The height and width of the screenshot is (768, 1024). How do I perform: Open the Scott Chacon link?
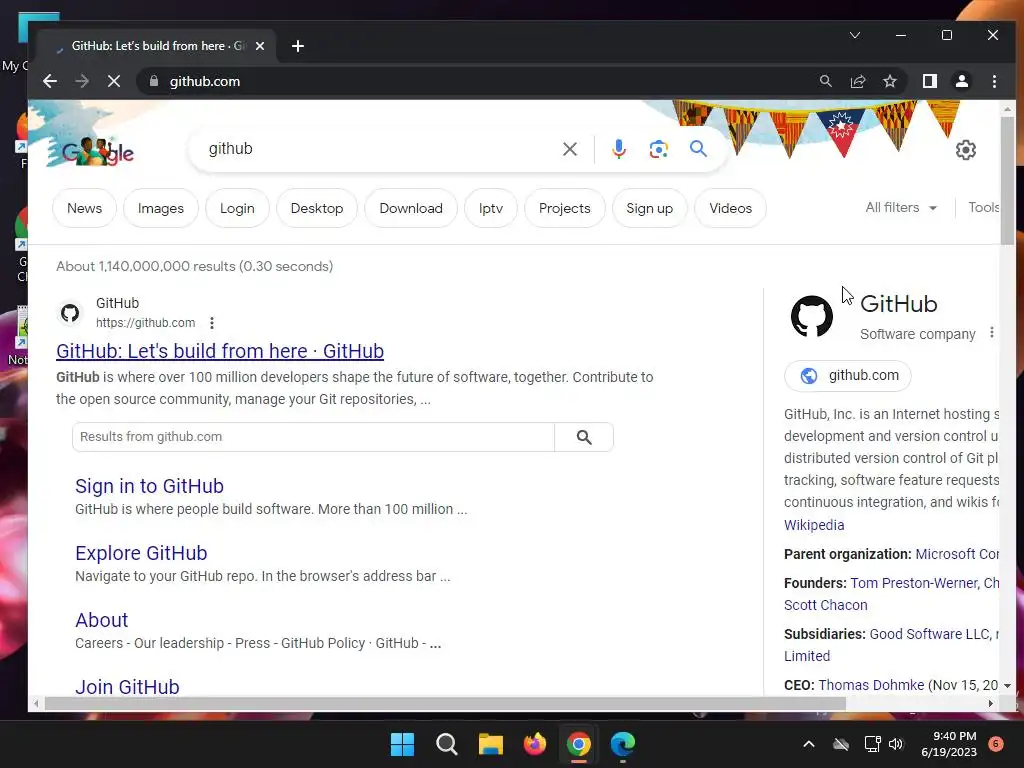pos(825,605)
